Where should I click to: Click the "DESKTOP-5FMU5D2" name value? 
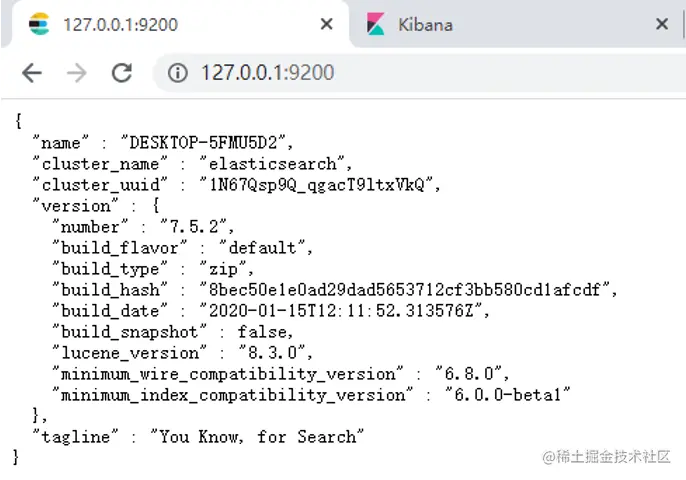coord(207,142)
